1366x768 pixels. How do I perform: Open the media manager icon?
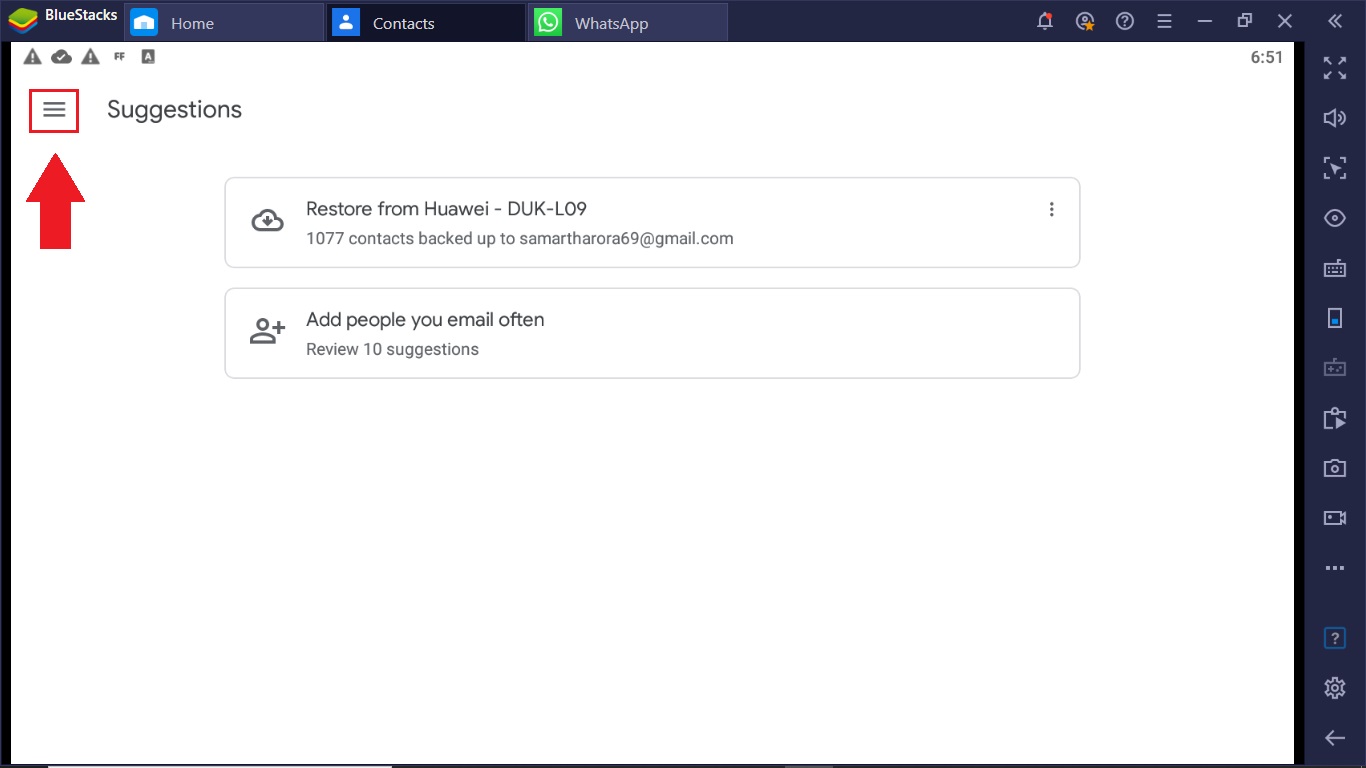[x=1335, y=418]
